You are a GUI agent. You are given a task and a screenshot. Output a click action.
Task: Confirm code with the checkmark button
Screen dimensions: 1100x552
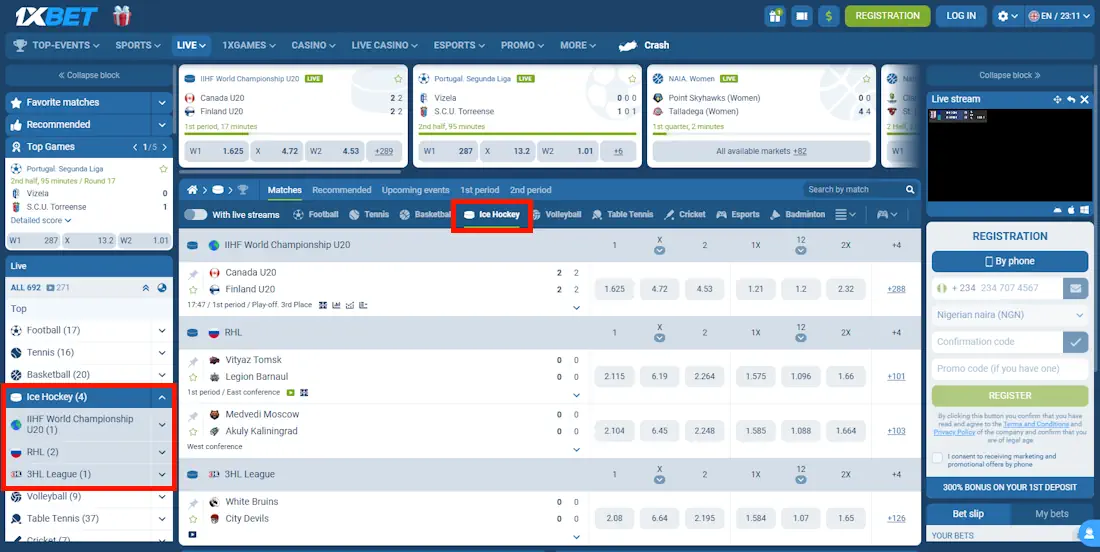point(1075,342)
